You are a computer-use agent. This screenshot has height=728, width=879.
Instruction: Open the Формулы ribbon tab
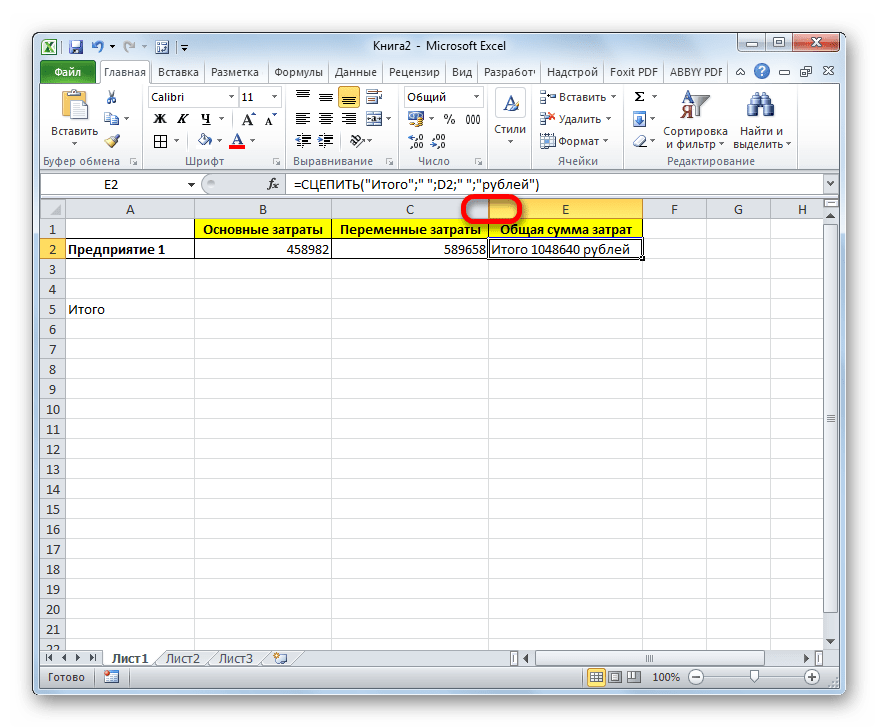click(x=297, y=72)
